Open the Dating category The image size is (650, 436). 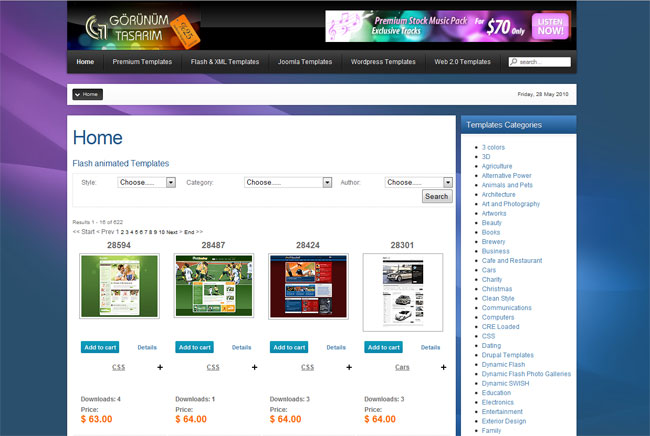coord(491,346)
